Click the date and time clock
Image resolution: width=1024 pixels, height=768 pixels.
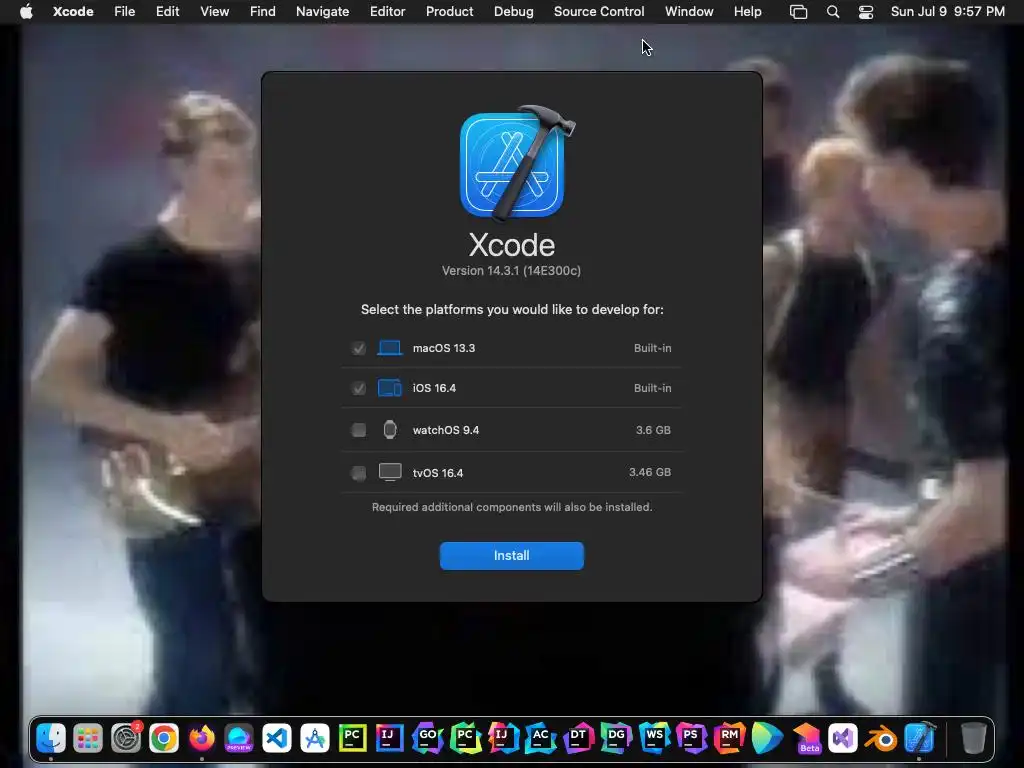[948, 12]
